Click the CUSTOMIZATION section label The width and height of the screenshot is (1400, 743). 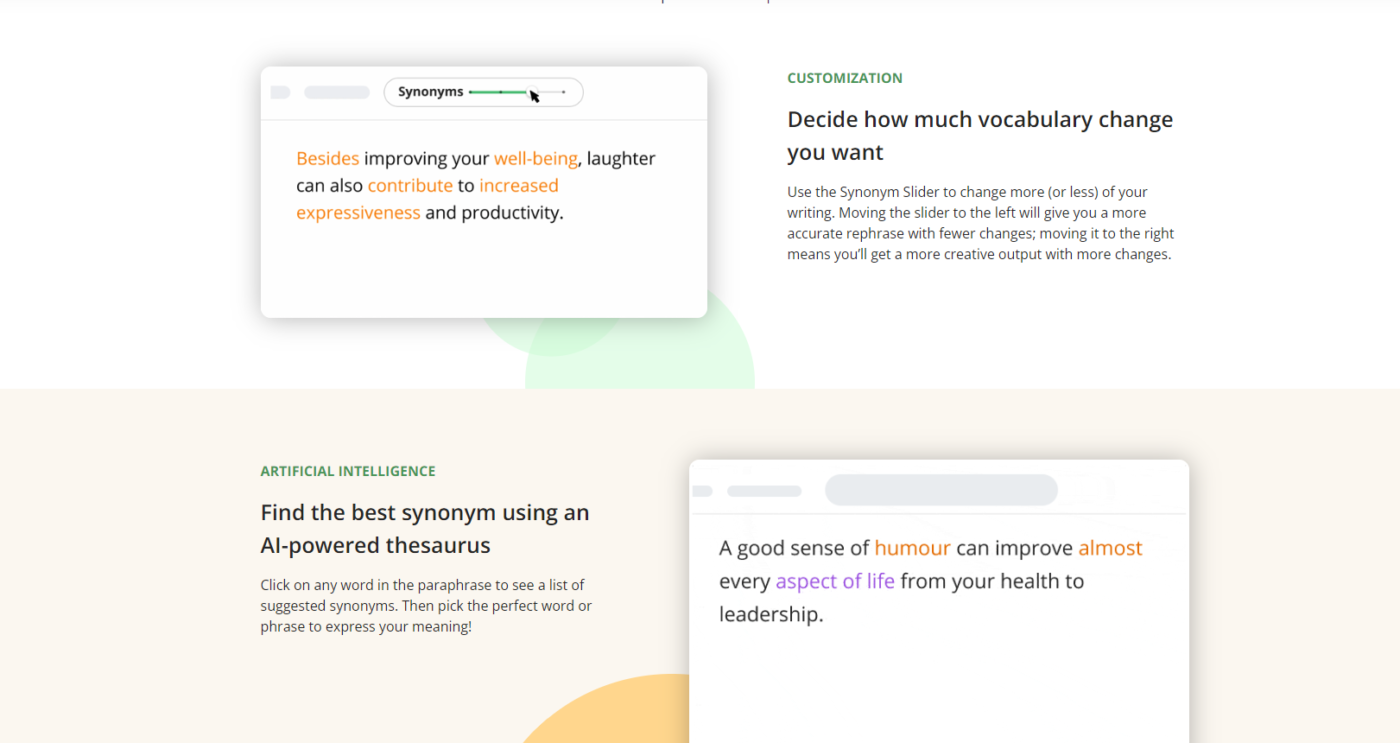(x=844, y=78)
